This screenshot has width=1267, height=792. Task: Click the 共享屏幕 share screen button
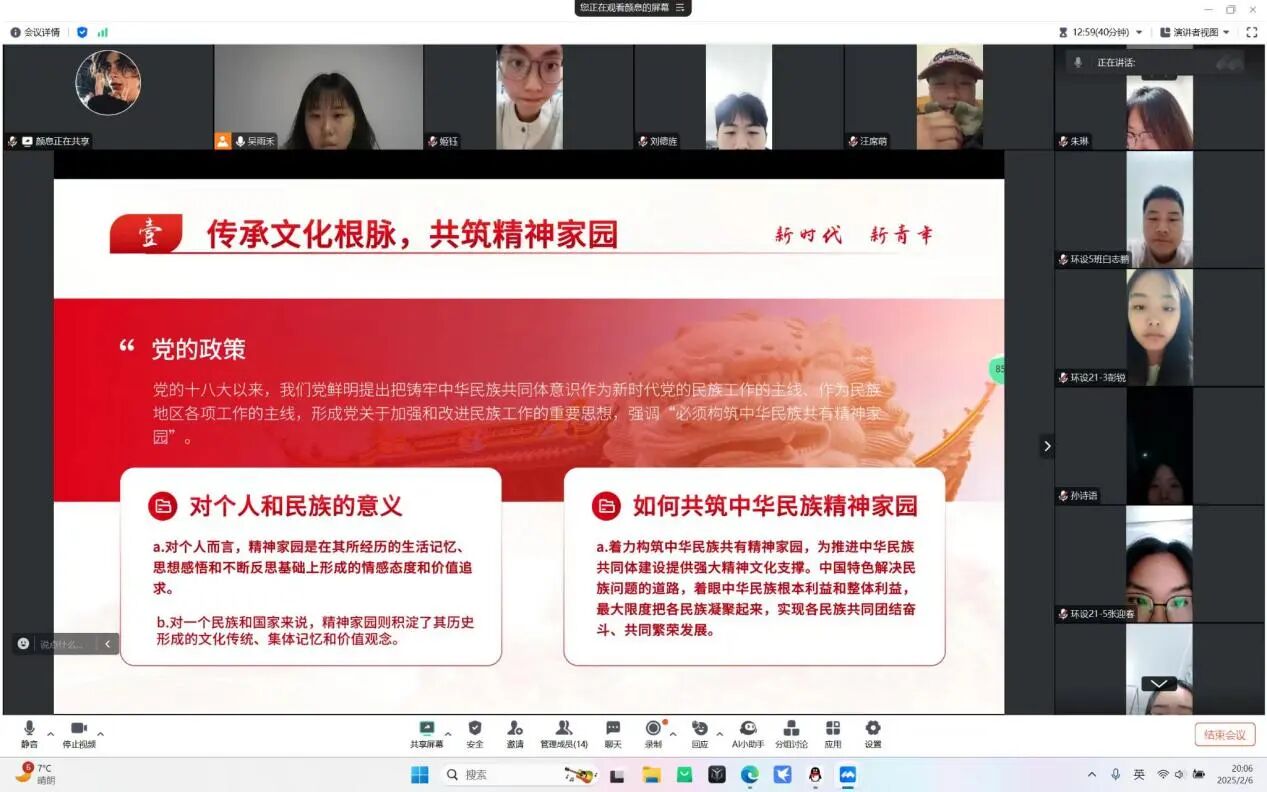[427, 733]
